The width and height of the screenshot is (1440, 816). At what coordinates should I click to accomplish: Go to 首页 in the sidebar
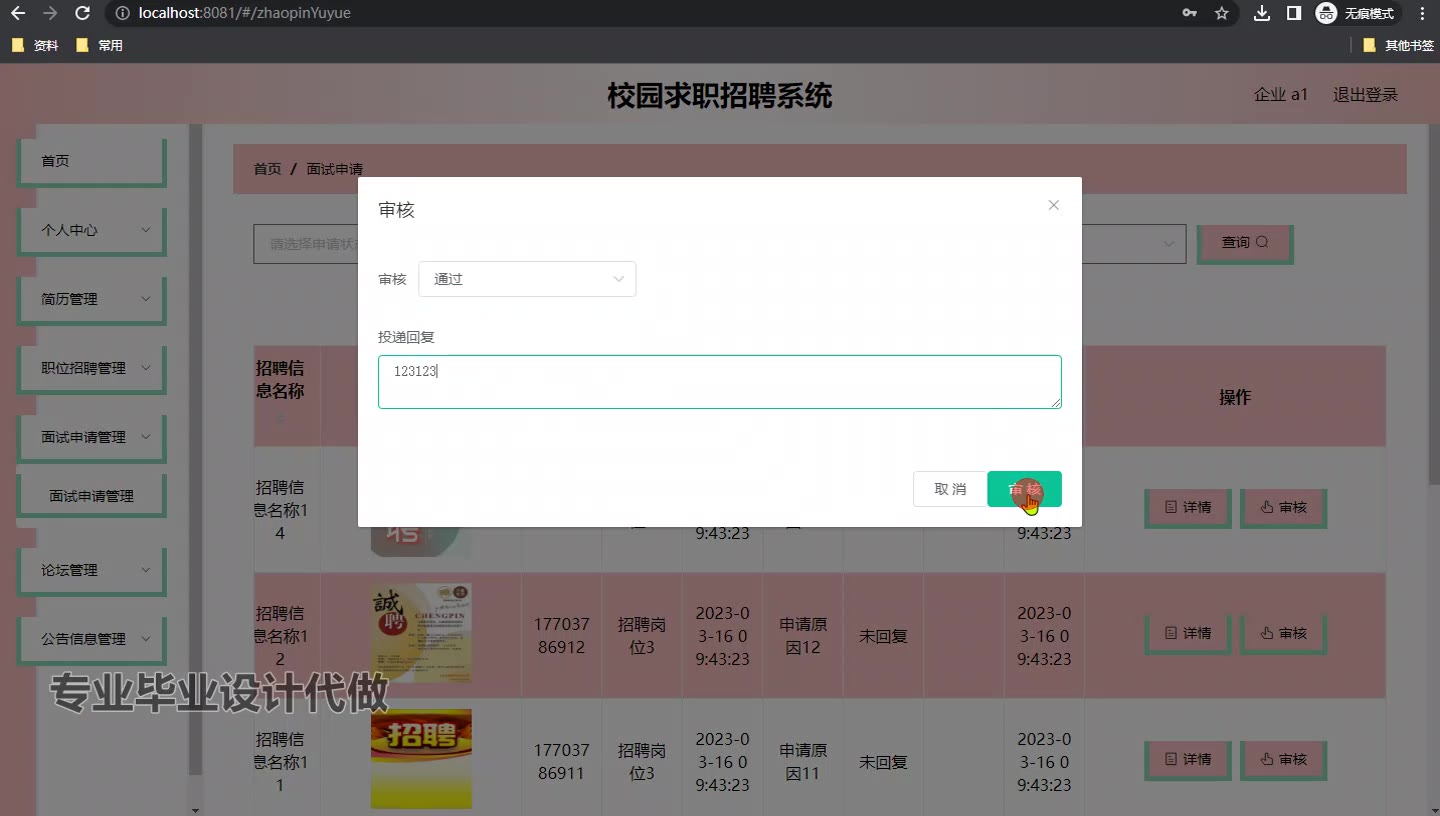[92, 161]
